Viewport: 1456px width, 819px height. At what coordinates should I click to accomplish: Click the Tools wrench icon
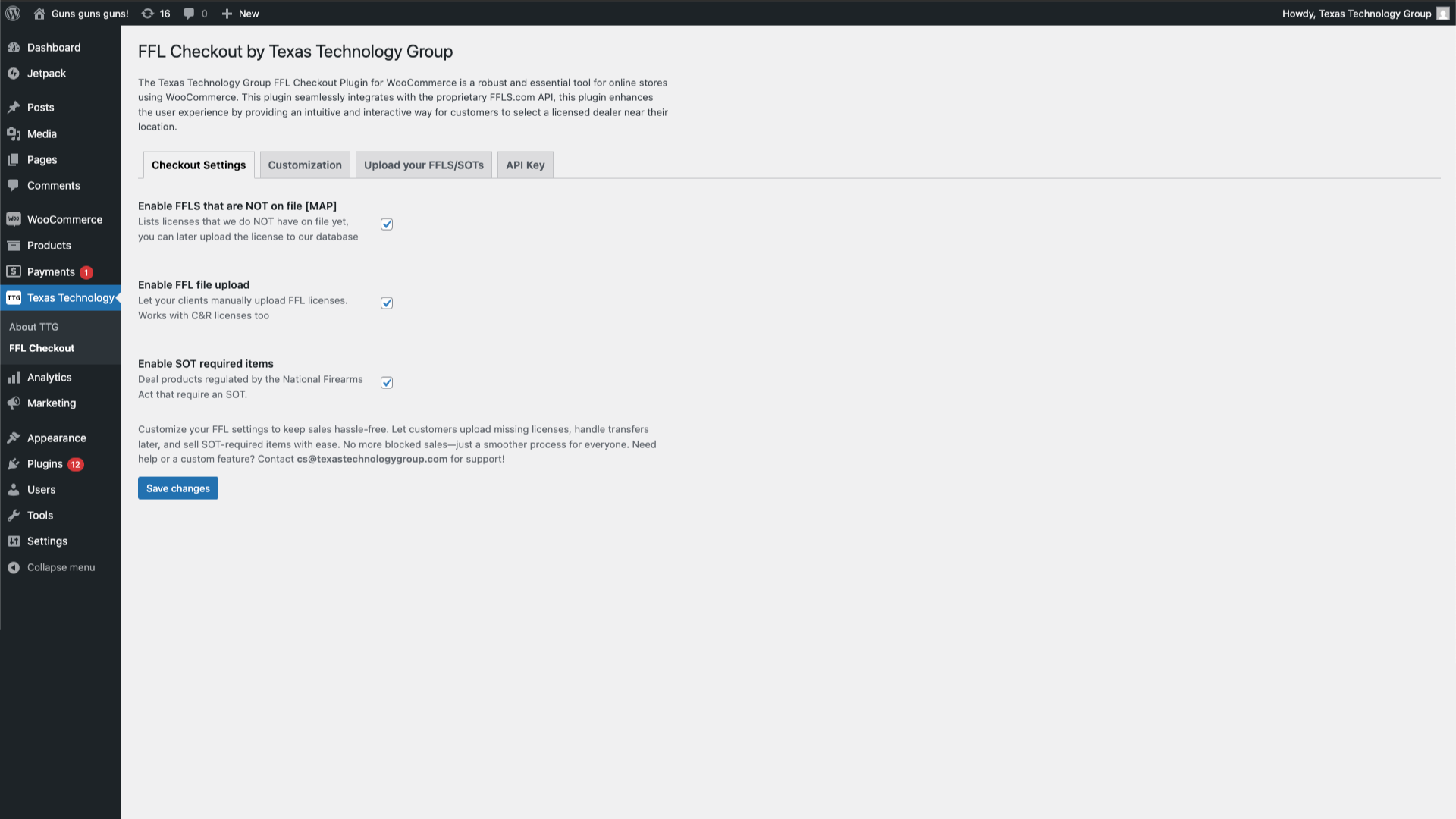pyautogui.click(x=14, y=515)
